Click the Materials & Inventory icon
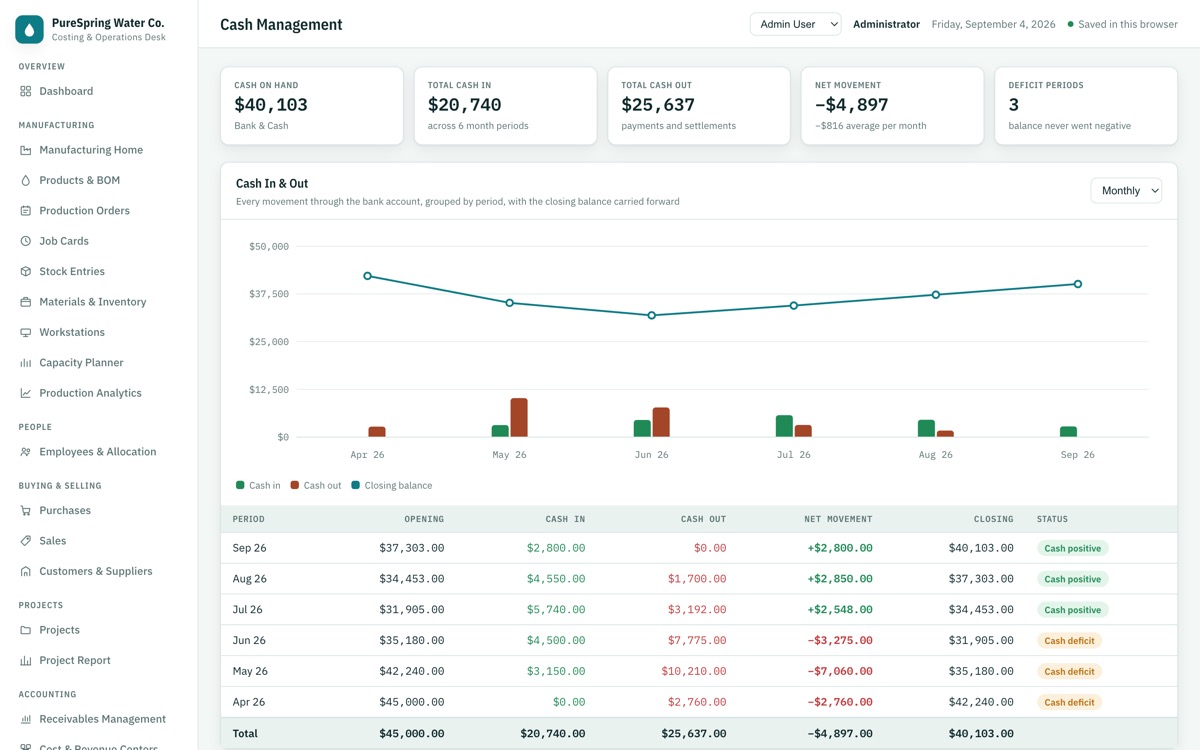Screen dimensions: 1200x750 (26, 302)
